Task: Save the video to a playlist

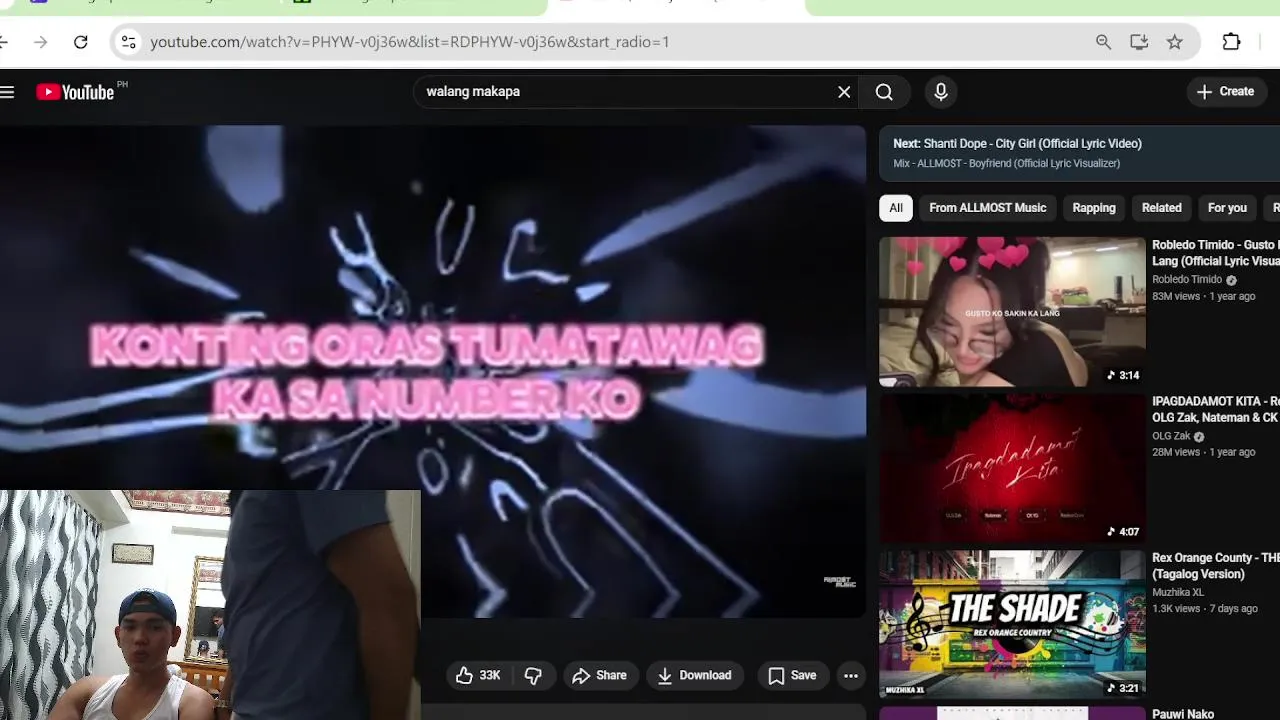Action: point(792,676)
